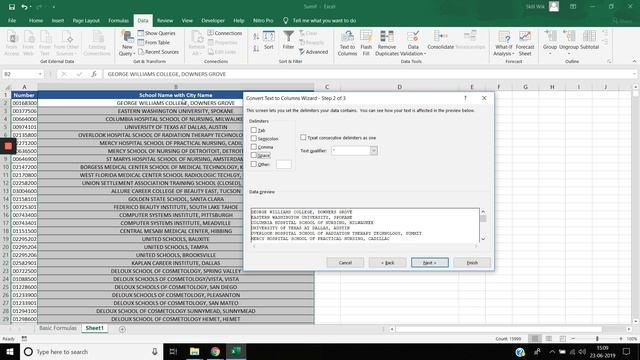This screenshot has height=360, width=640.
Task: Check the Space delimiter checkbox
Action: point(253,155)
